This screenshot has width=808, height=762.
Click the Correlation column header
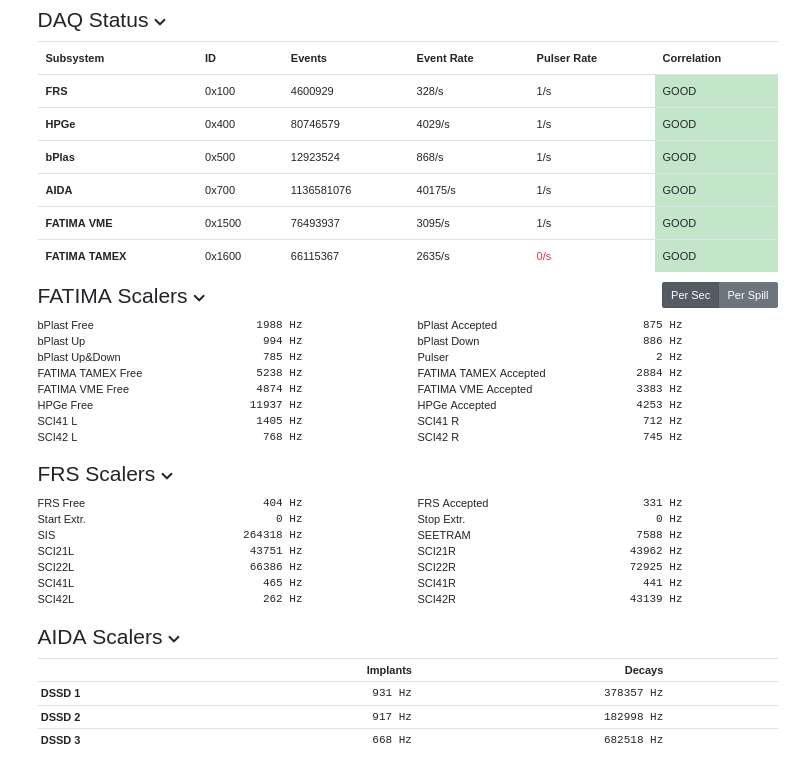pyautogui.click(x=691, y=58)
